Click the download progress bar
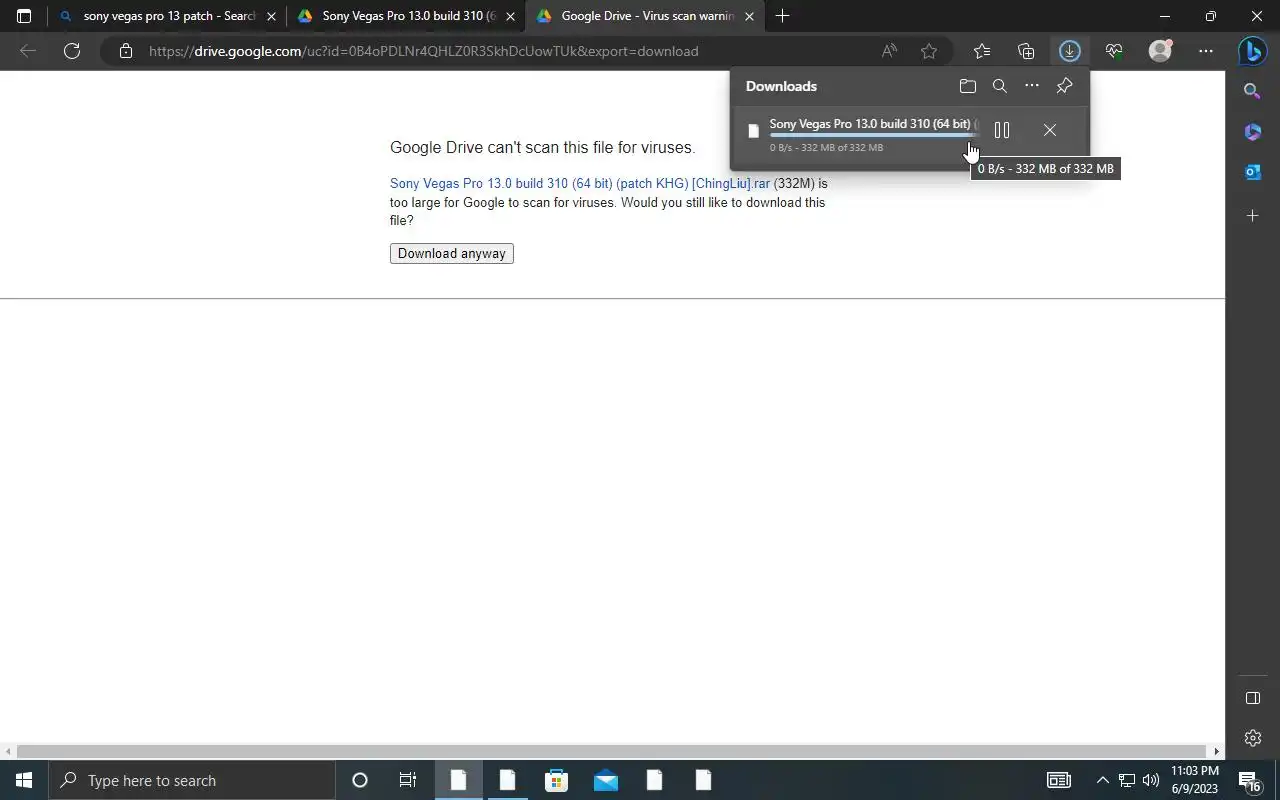The image size is (1280, 800). tap(873, 135)
